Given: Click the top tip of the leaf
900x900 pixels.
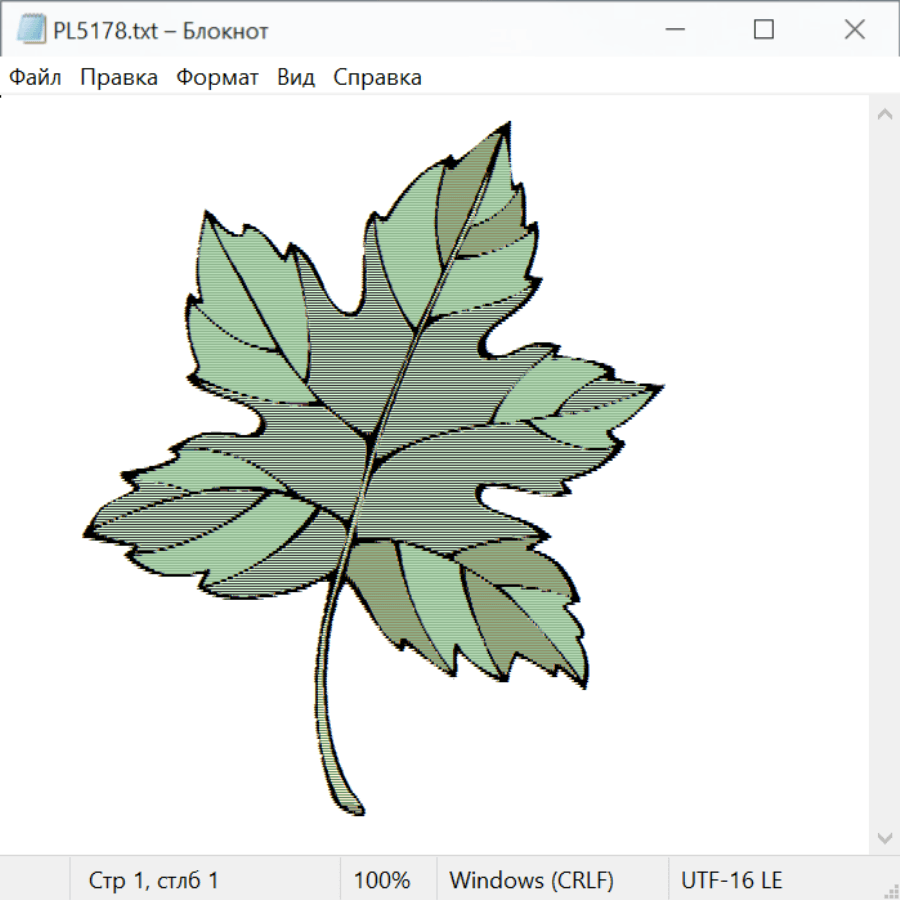Looking at the screenshot, I should pyautogui.click(x=507, y=127).
